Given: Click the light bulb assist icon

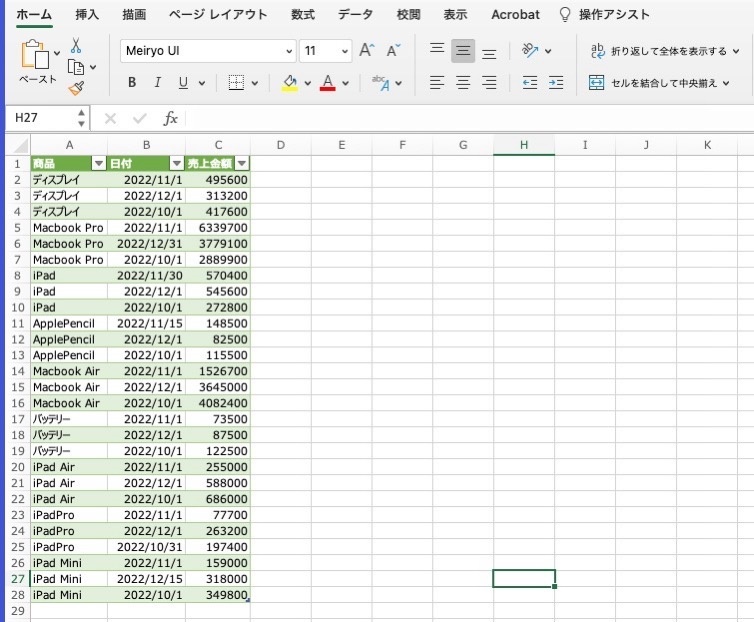Looking at the screenshot, I should [x=565, y=15].
